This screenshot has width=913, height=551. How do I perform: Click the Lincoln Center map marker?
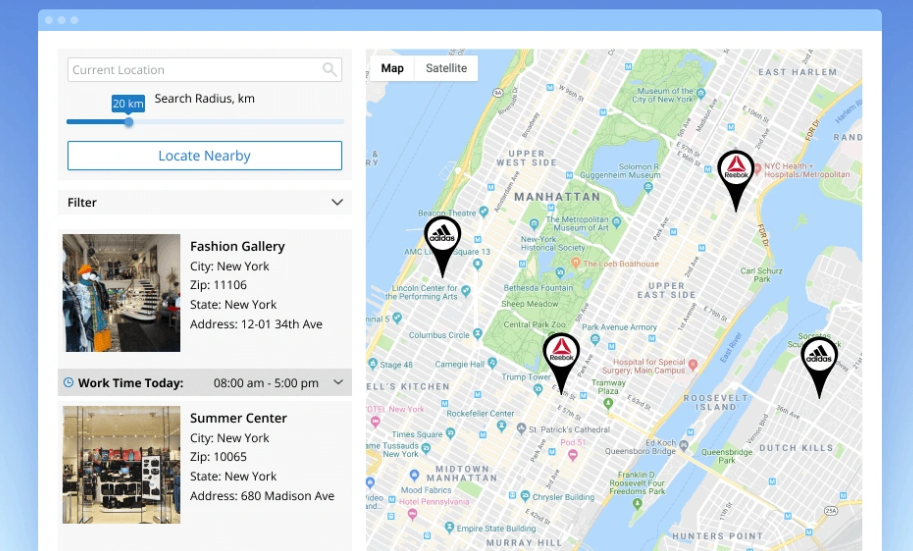(x=466, y=290)
